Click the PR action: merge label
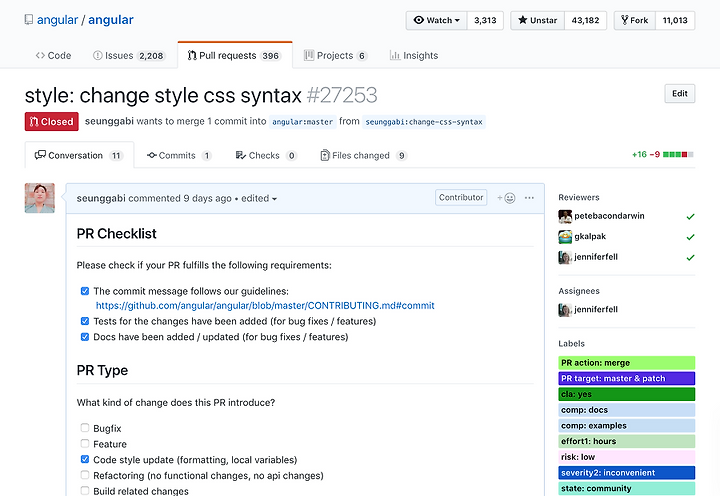720x496 pixels. pos(626,363)
